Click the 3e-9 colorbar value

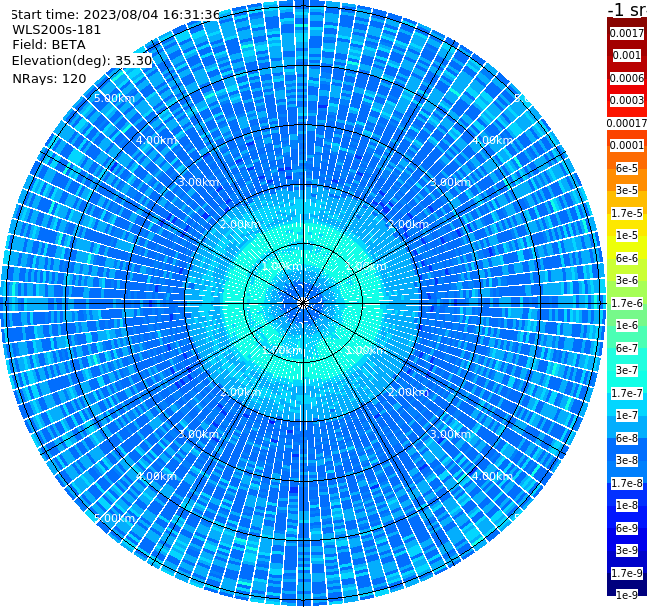(x=627, y=550)
